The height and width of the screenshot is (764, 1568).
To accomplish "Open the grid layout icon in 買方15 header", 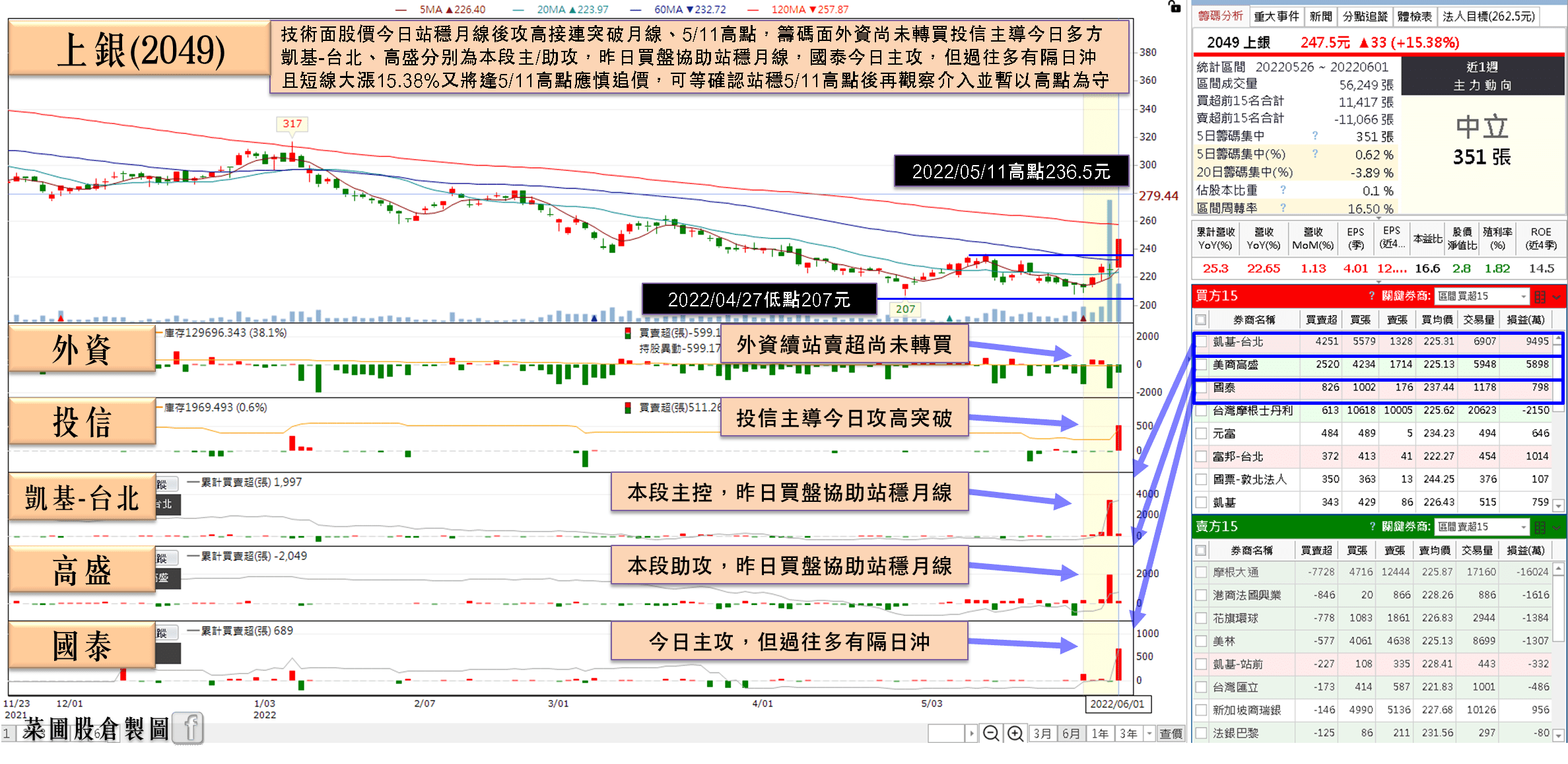I will pyautogui.click(x=1540, y=296).
